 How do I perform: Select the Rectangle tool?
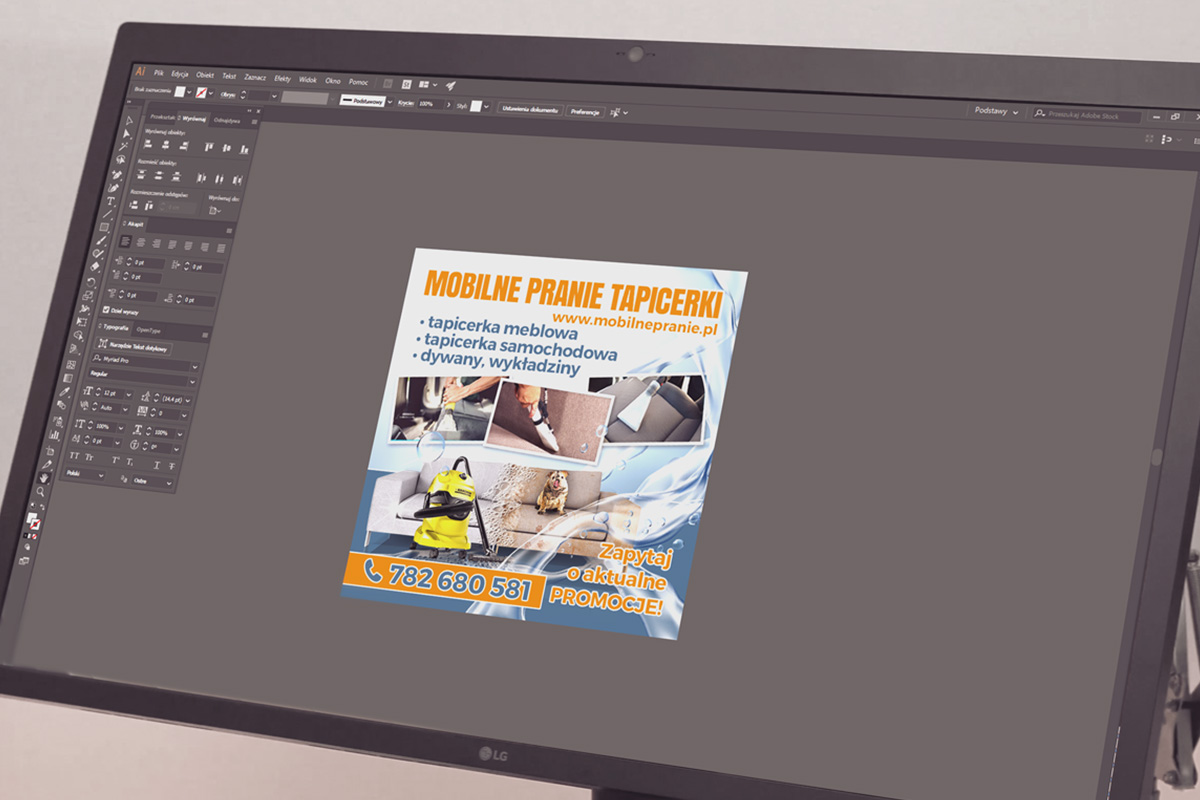point(104,228)
